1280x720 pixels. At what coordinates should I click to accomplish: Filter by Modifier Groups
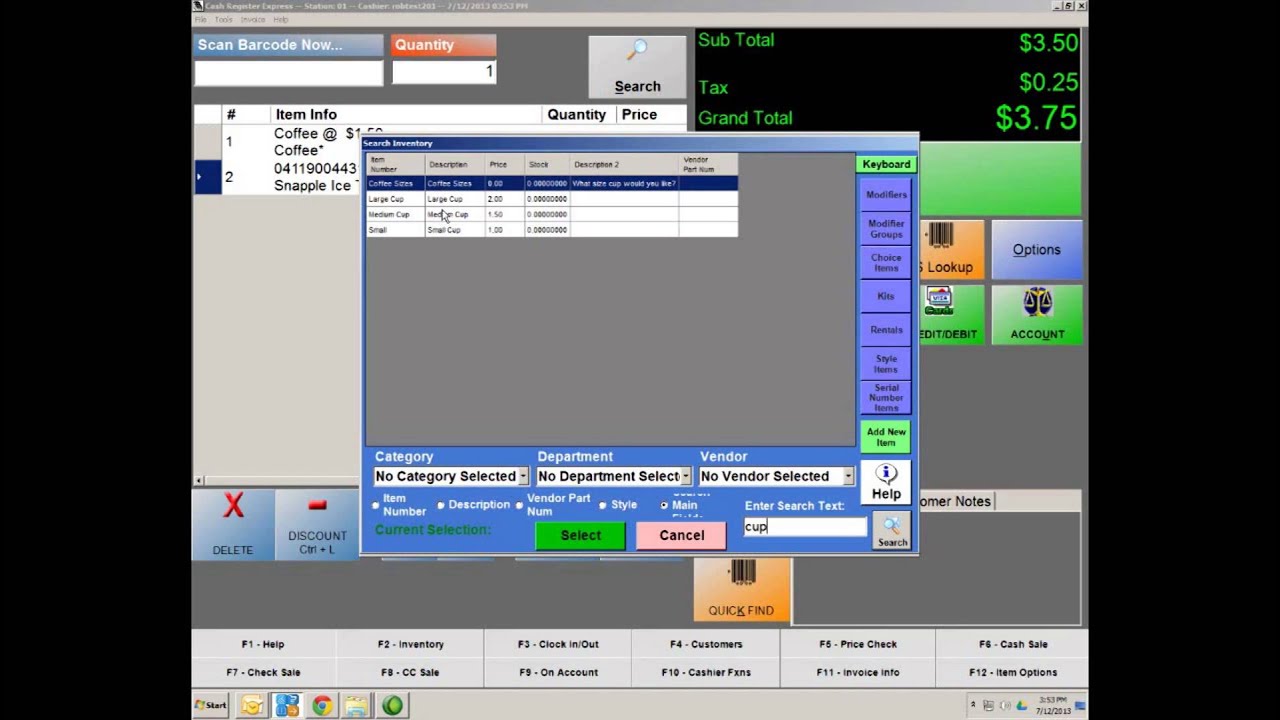click(886, 229)
